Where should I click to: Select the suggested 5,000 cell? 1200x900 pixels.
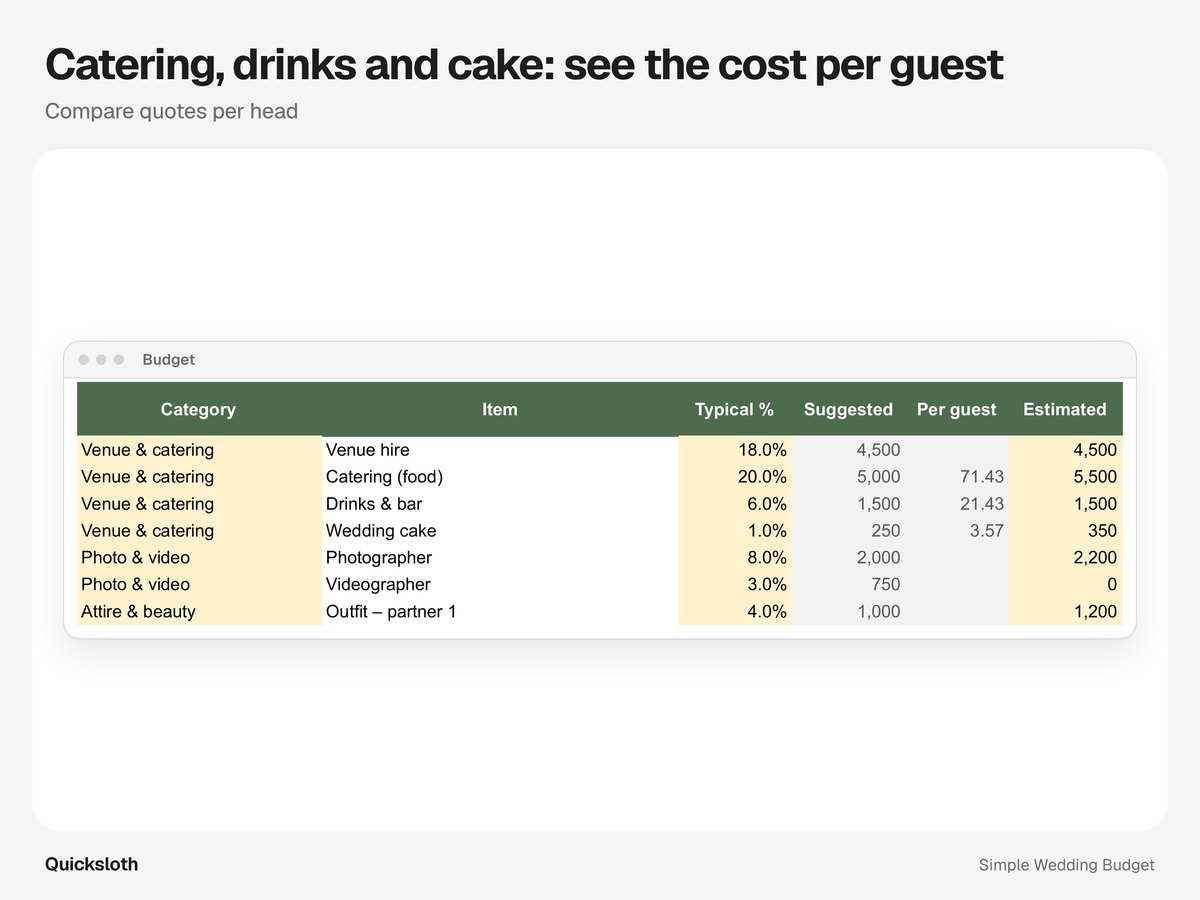[x=848, y=477]
